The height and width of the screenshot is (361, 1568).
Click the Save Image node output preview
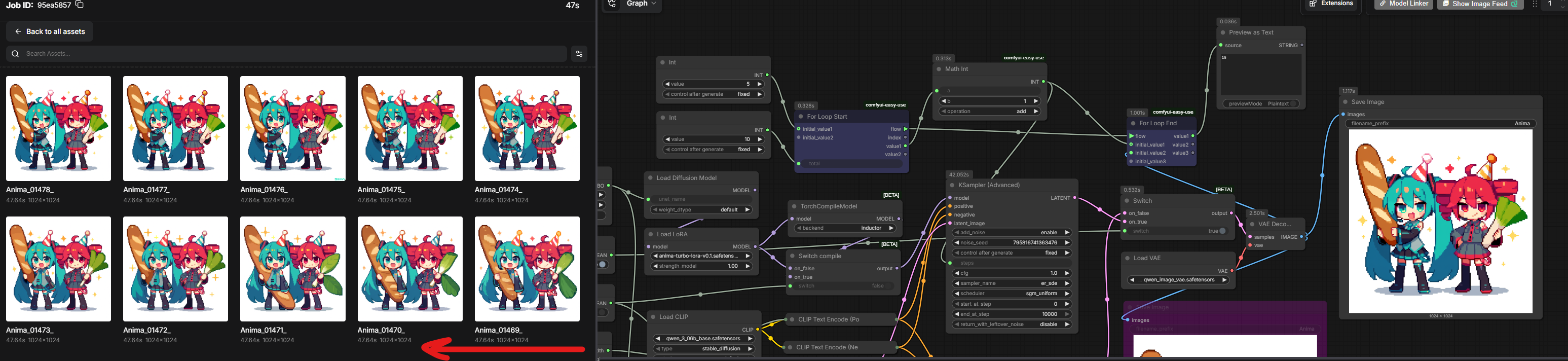(1440, 222)
